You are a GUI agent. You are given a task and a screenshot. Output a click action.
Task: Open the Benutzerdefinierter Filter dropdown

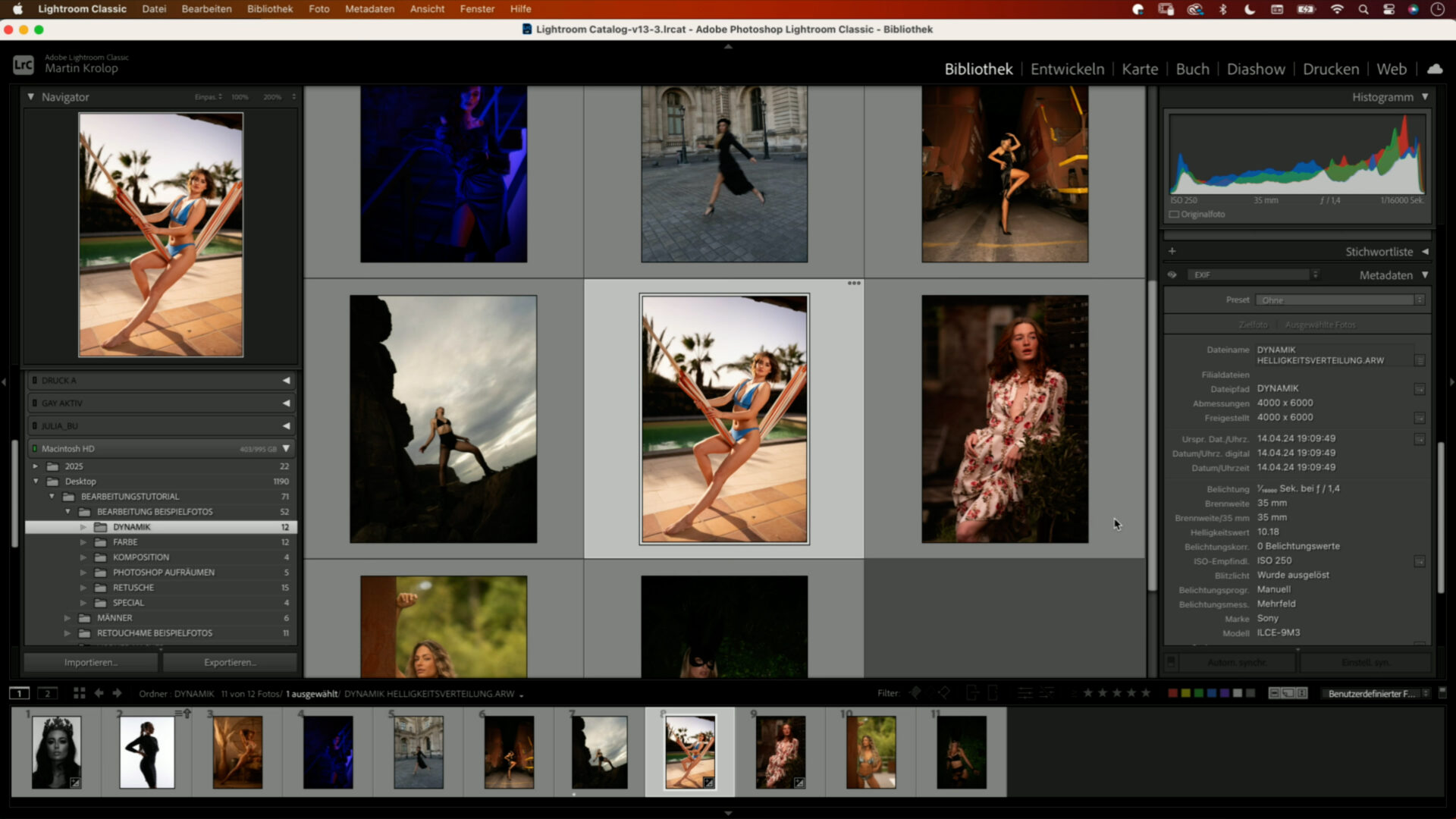coord(1376,694)
